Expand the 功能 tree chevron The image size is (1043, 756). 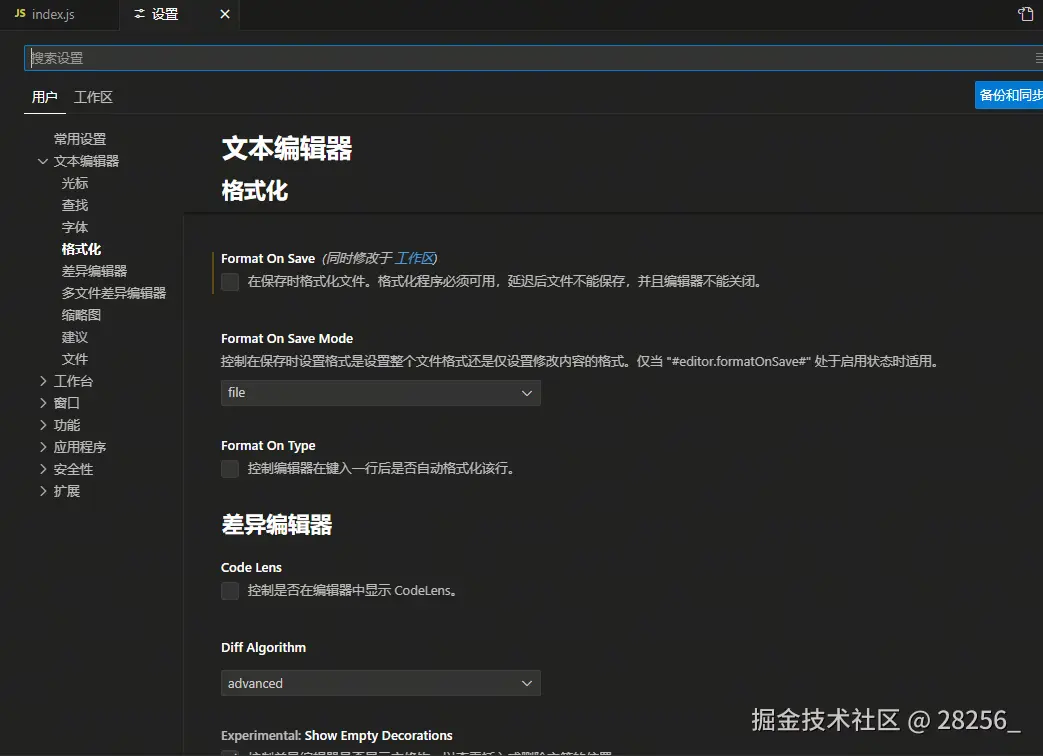(x=43, y=425)
